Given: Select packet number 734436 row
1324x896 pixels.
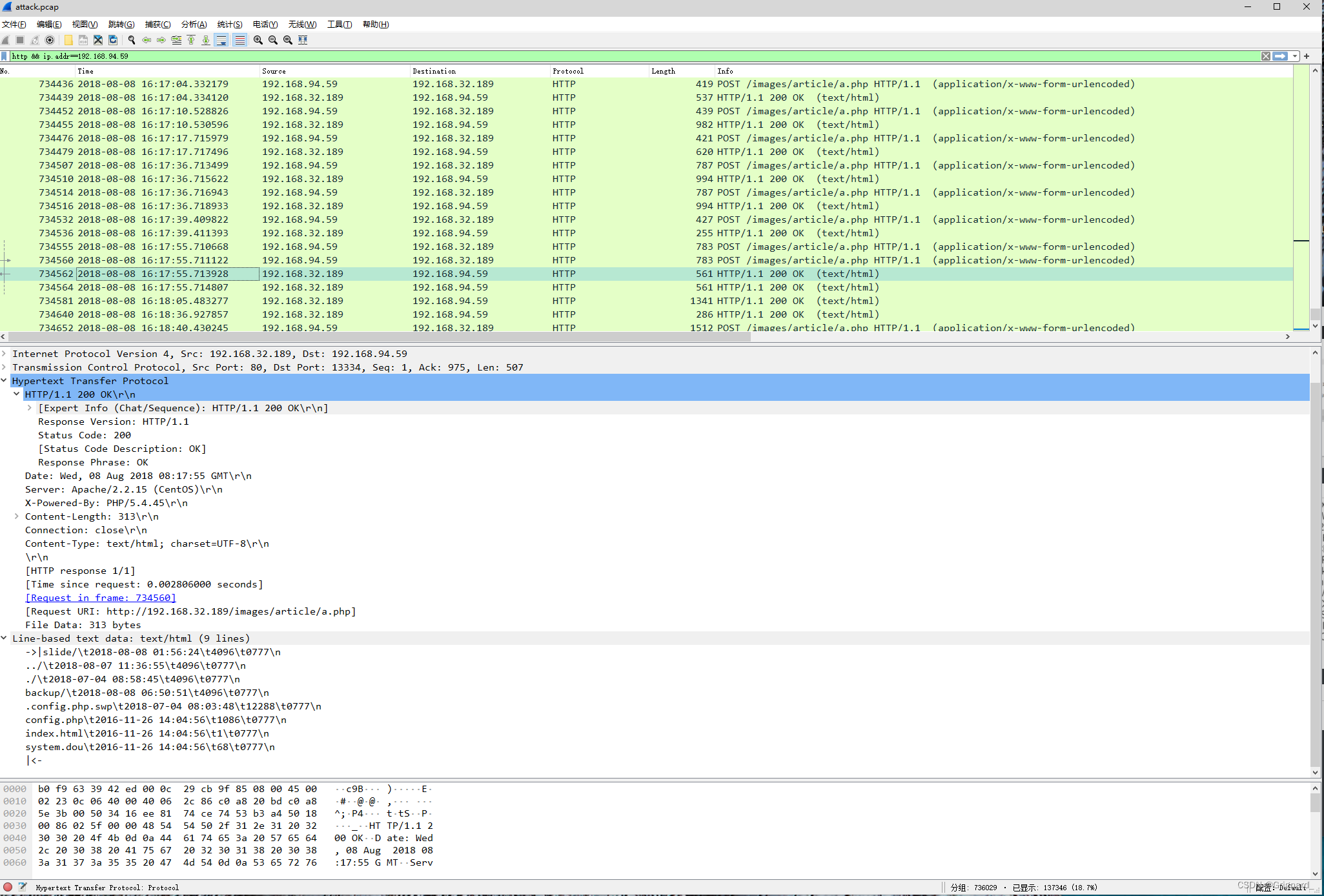Looking at the screenshot, I should click(x=646, y=84).
